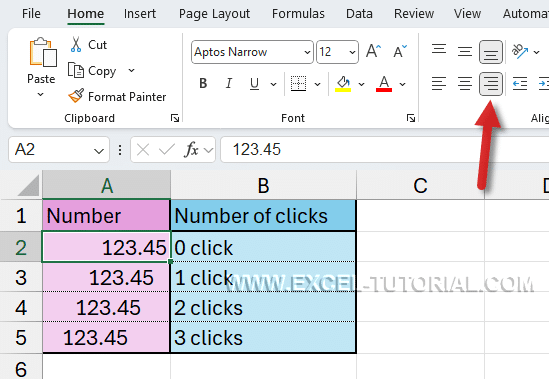
Task: Click the Insert Function fx icon
Action: point(192,150)
